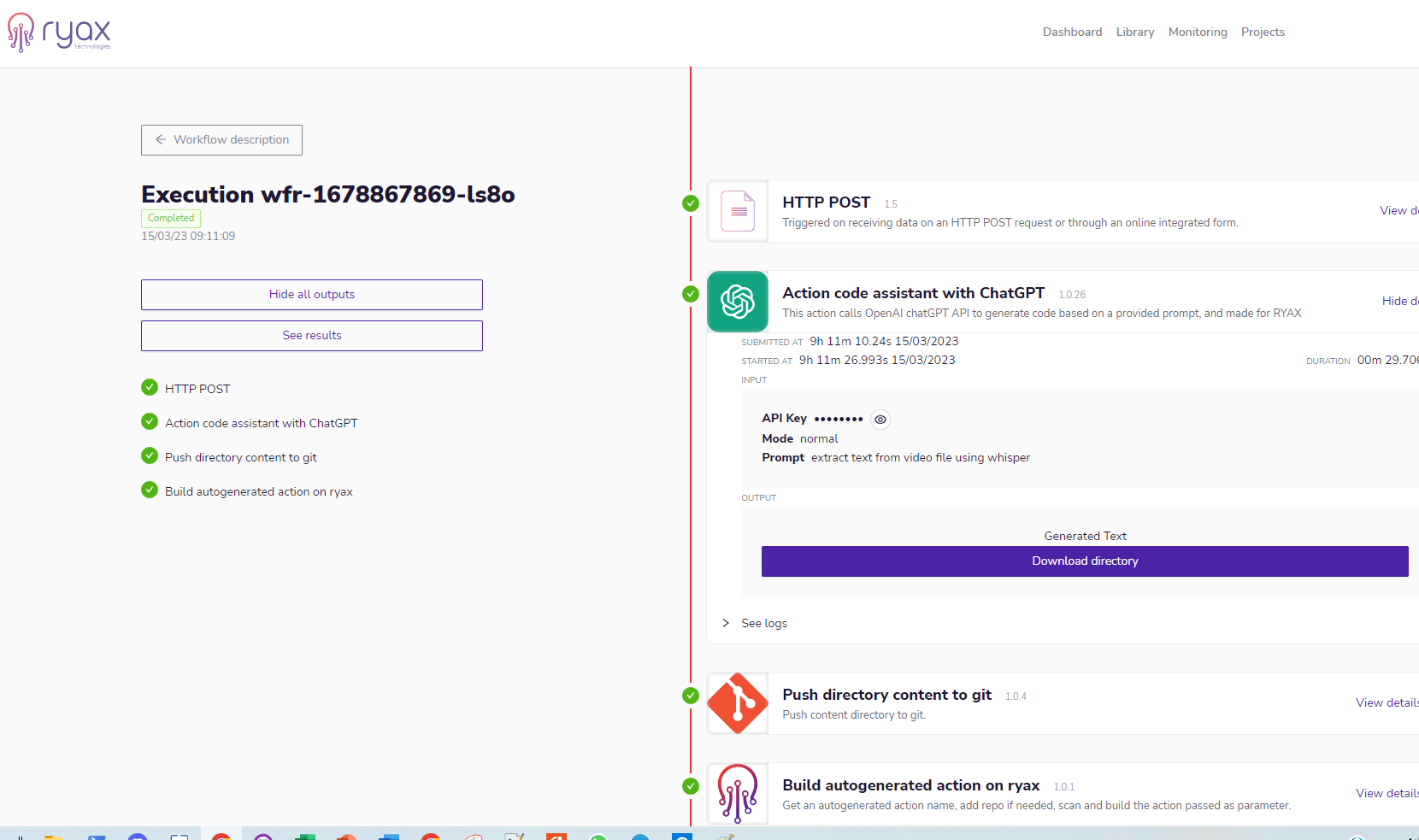Click green check beside HTTP POST in list
Viewport: 1419px width, 840px height.
pos(150,387)
